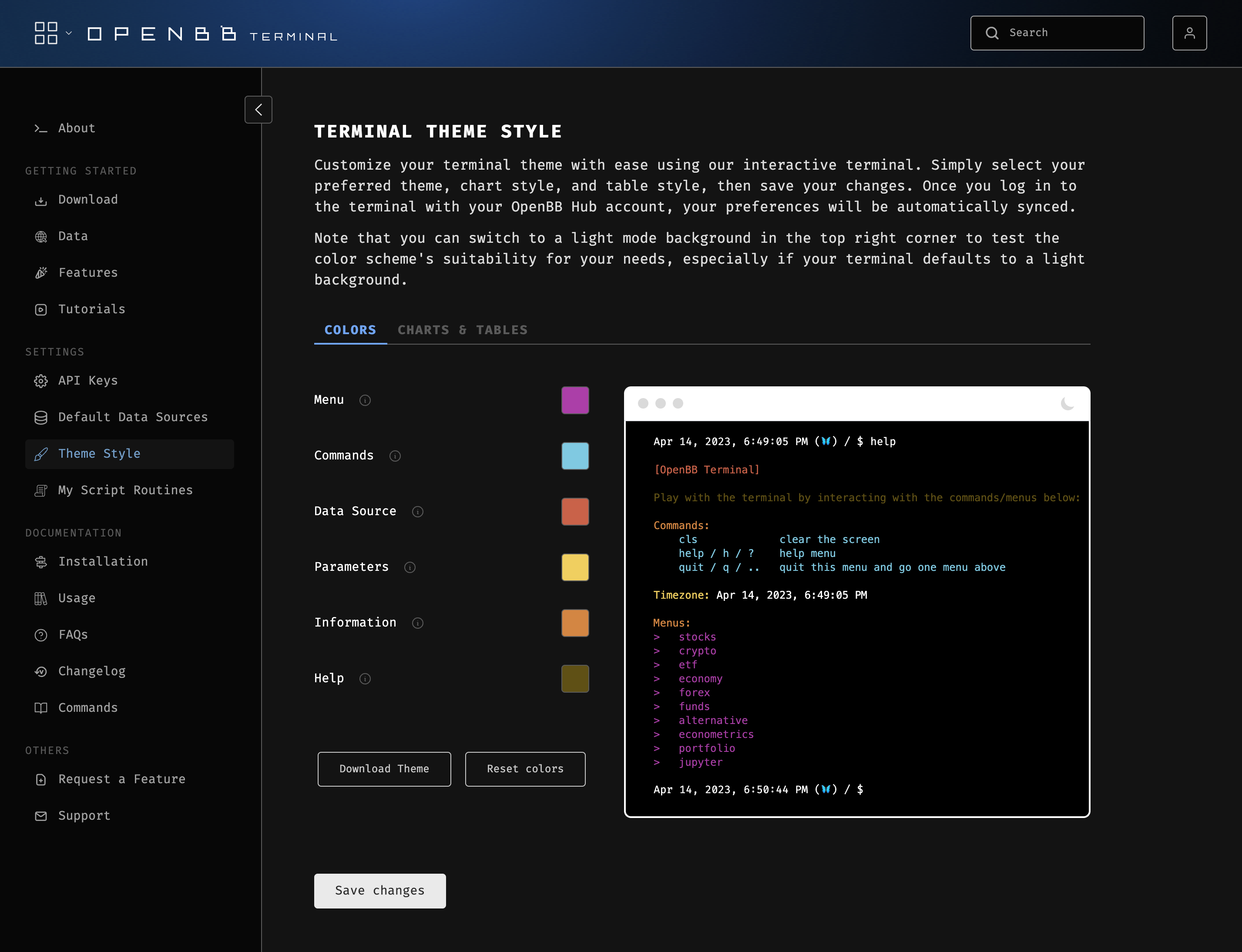
Task: Show info tooltip for Information color
Action: (418, 623)
